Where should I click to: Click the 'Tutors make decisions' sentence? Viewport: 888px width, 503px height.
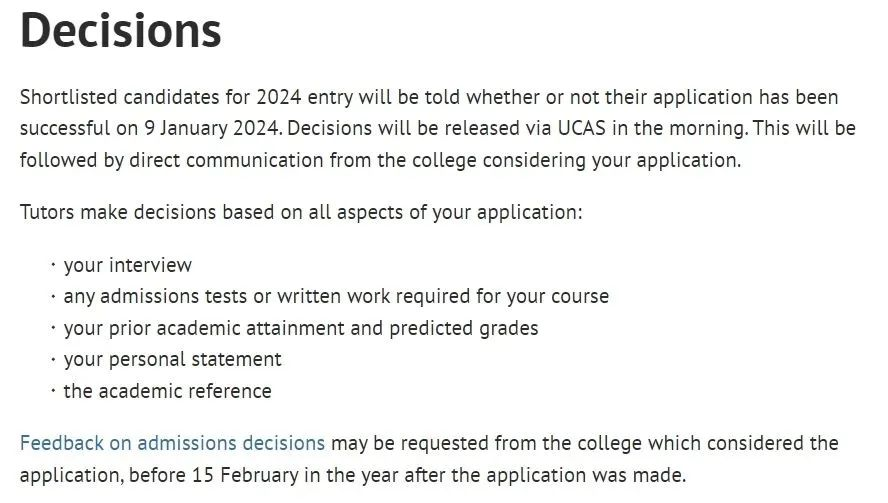[300, 212]
